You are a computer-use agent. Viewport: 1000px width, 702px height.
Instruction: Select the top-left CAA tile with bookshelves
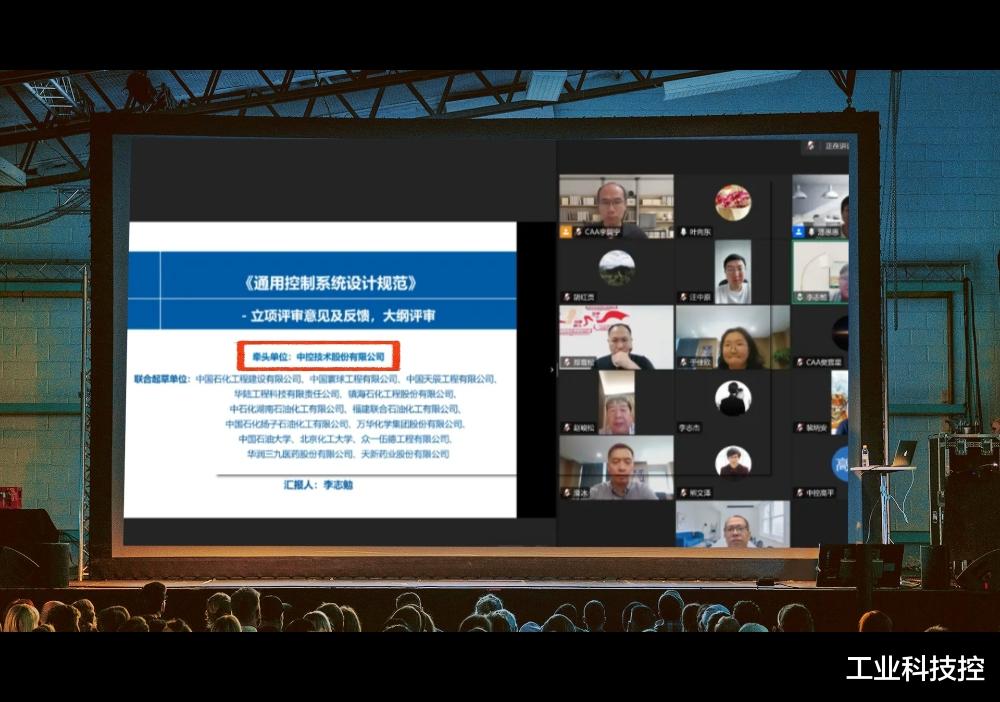pyautogui.click(x=616, y=206)
